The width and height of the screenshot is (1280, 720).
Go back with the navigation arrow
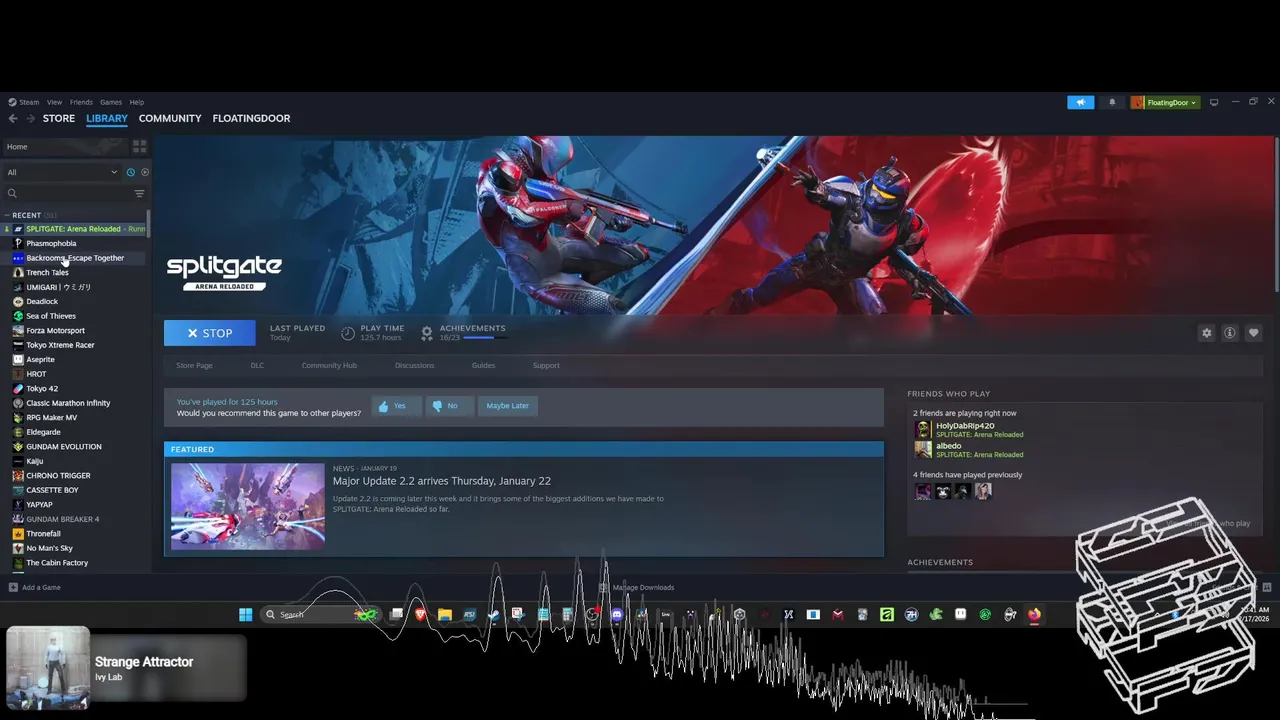pyautogui.click(x=13, y=118)
